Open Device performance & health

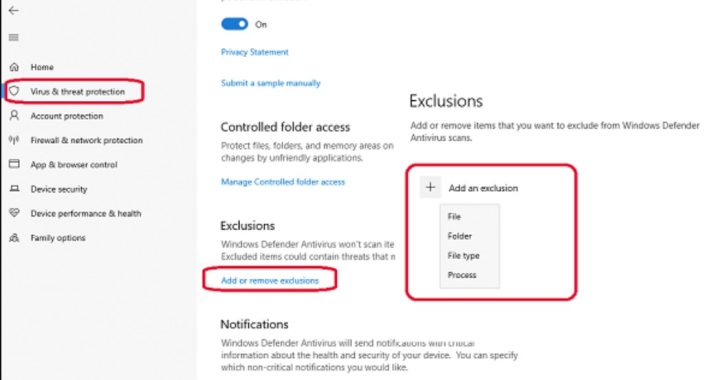point(86,213)
